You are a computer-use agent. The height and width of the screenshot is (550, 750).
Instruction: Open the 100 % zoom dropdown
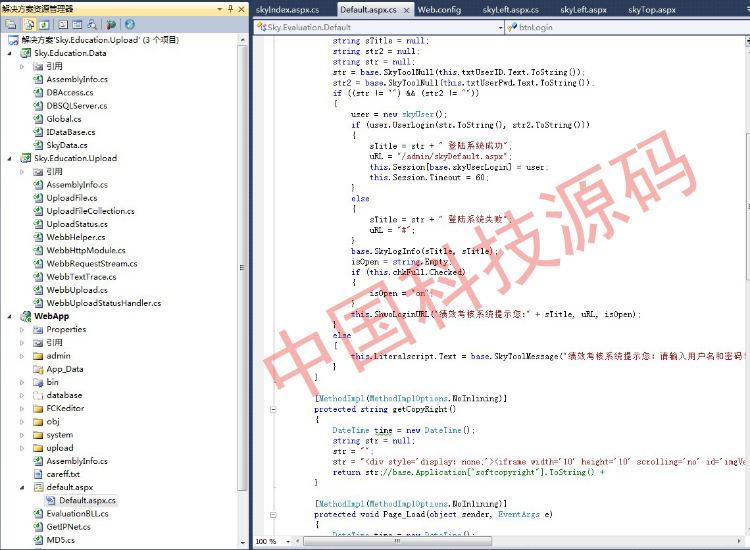[288, 541]
